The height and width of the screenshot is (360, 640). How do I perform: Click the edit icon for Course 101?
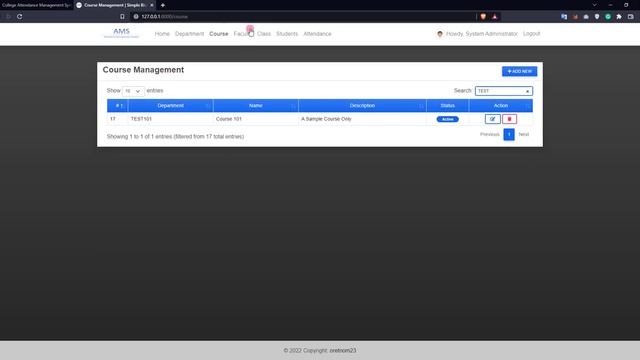click(x=493, y=119)
